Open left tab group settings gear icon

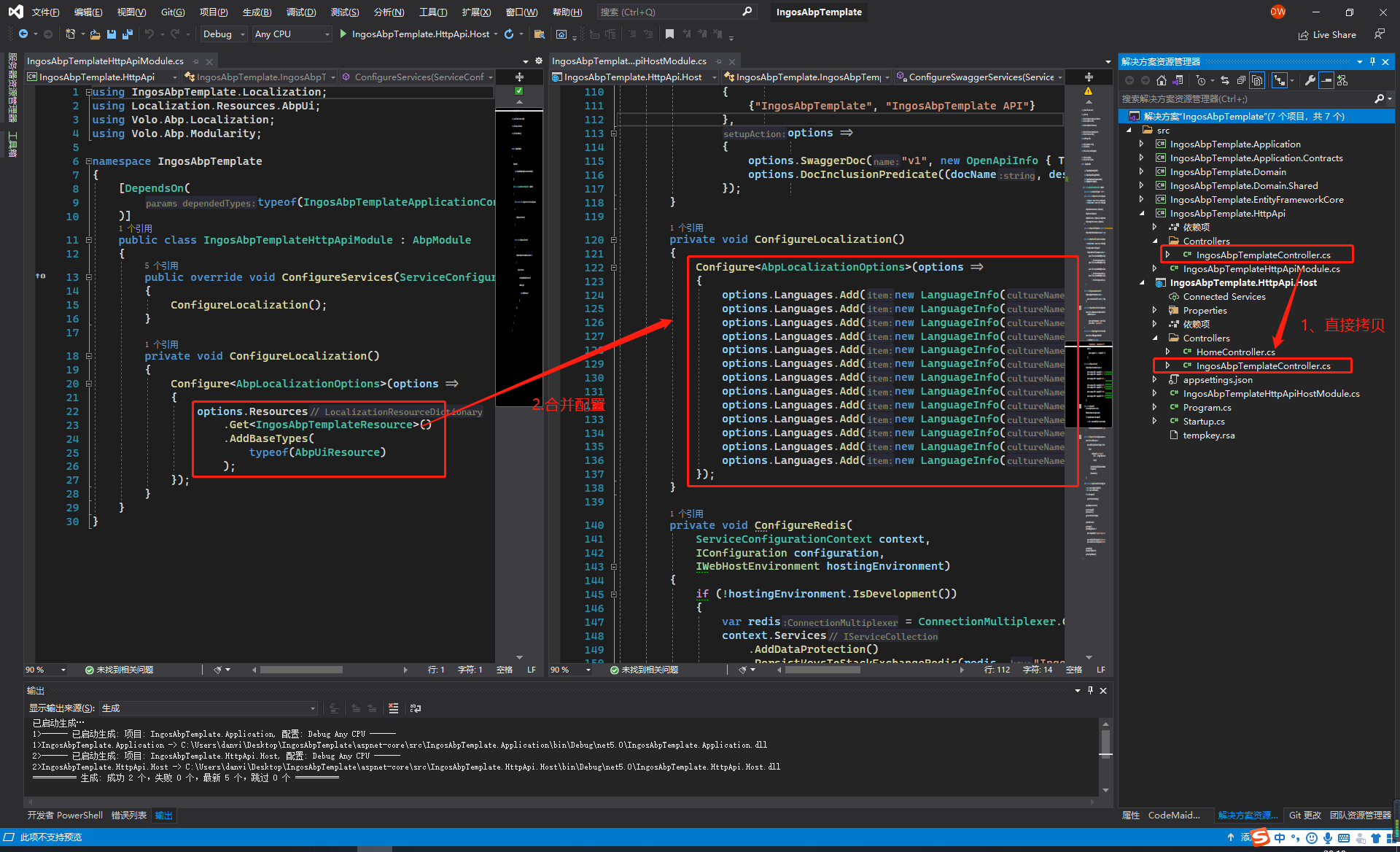click(x=539, y=61)
